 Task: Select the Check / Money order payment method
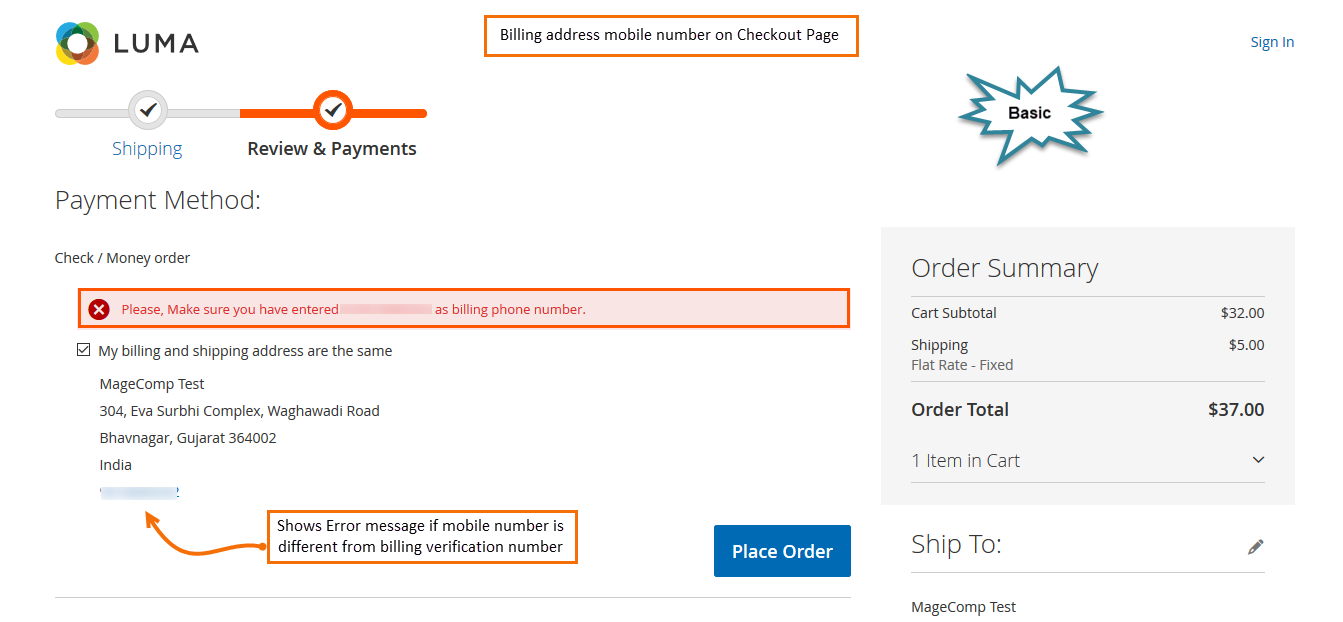pyautogui.click(x=122, y=258)
